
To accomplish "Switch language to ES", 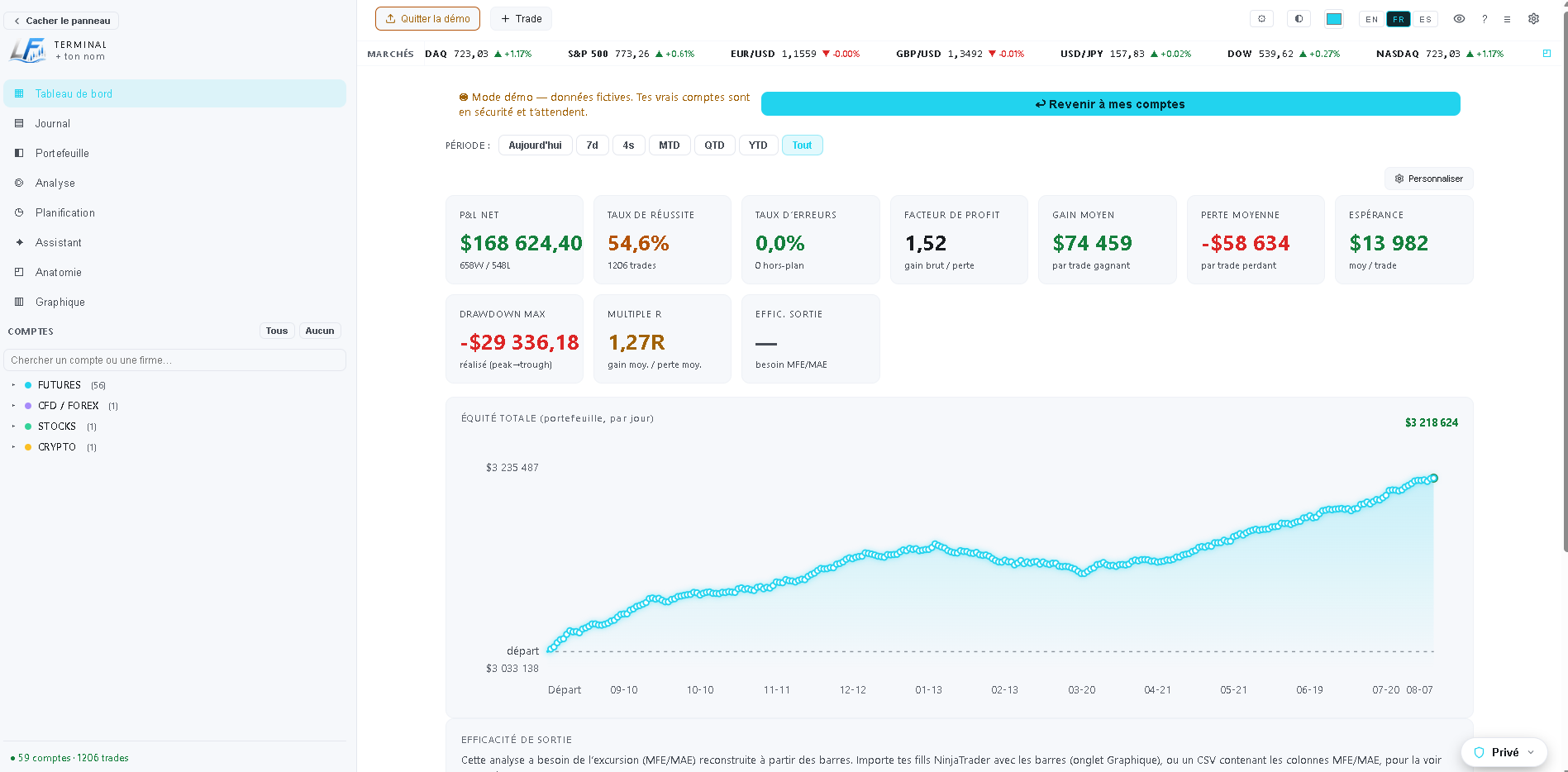I will coord(1425,19).
